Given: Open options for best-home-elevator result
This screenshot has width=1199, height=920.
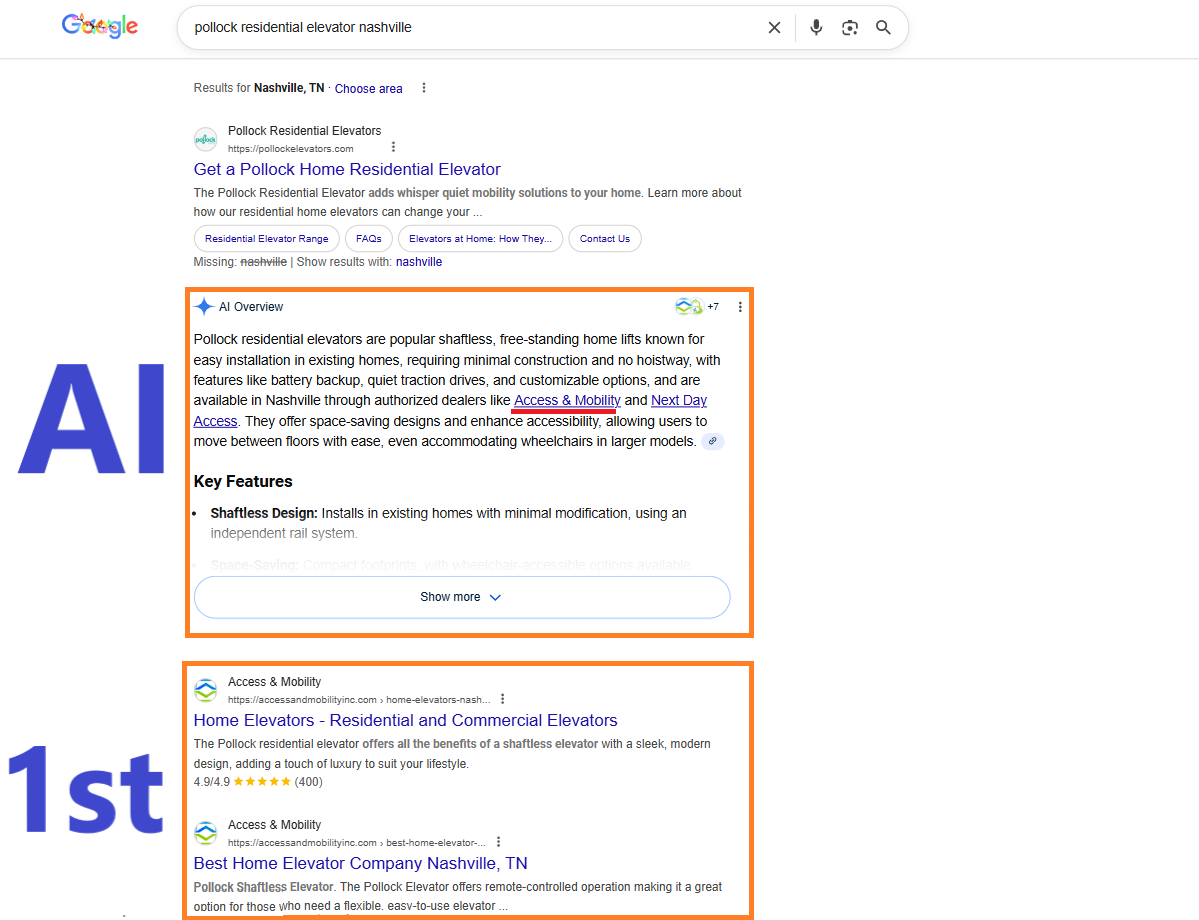Looking at the screenshot, I should pyautogui.click(x=499, y=842).
